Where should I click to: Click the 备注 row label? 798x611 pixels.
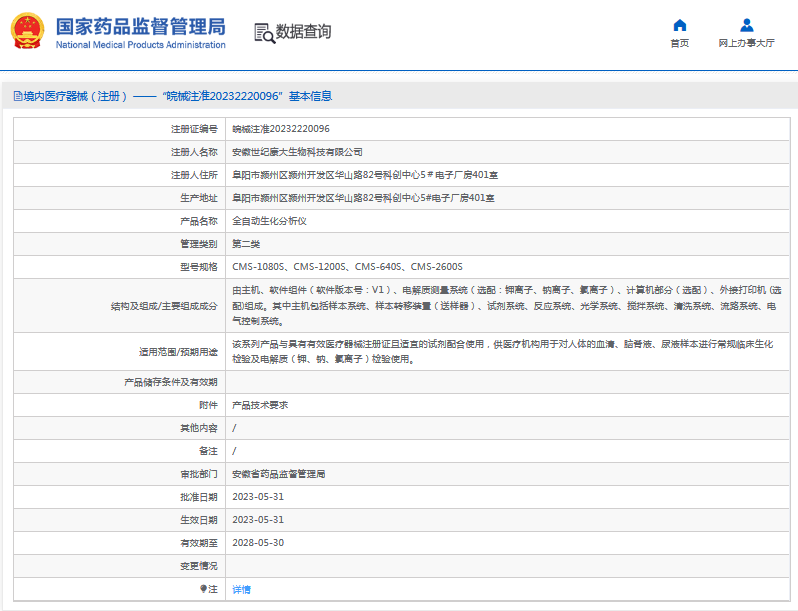[208, 451]
